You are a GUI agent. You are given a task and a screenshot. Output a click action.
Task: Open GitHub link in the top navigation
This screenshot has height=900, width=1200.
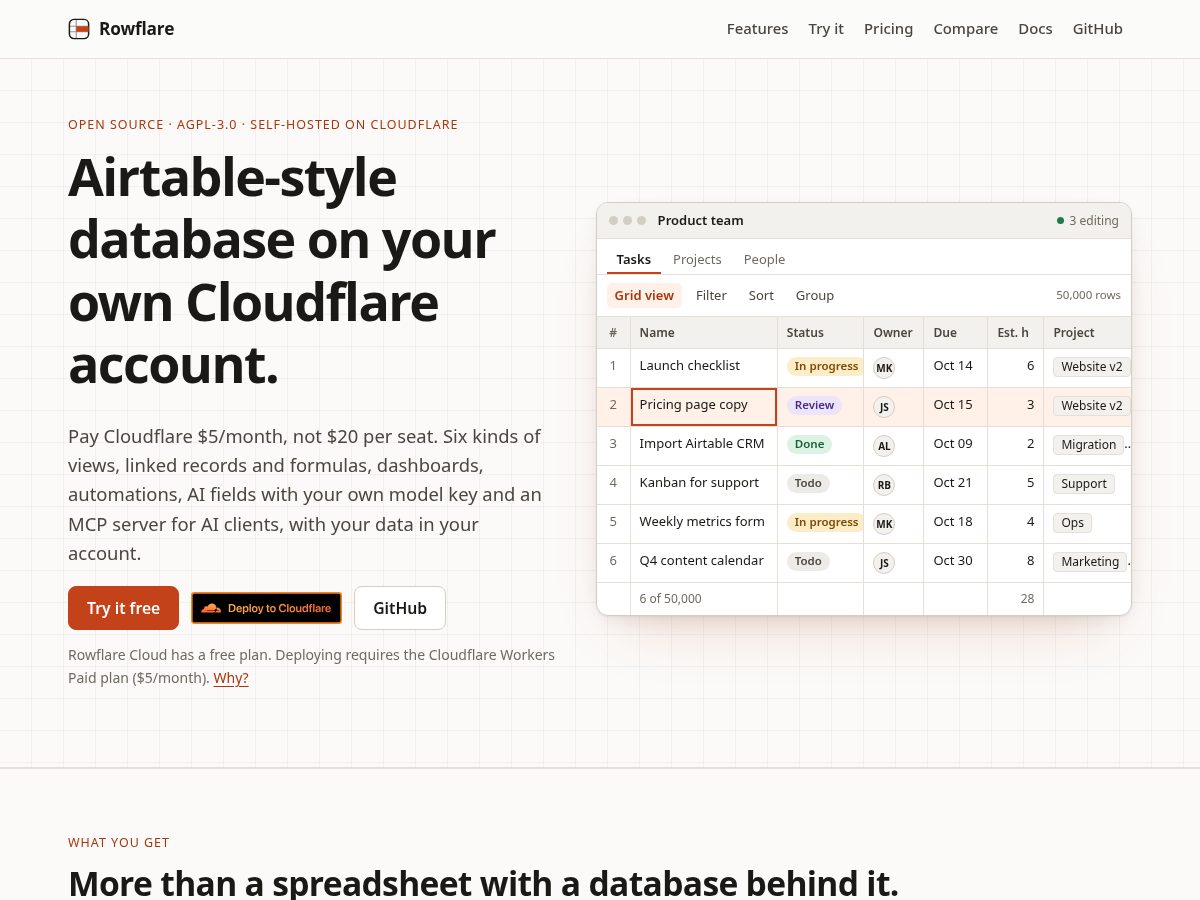[x=1098, y=29]
